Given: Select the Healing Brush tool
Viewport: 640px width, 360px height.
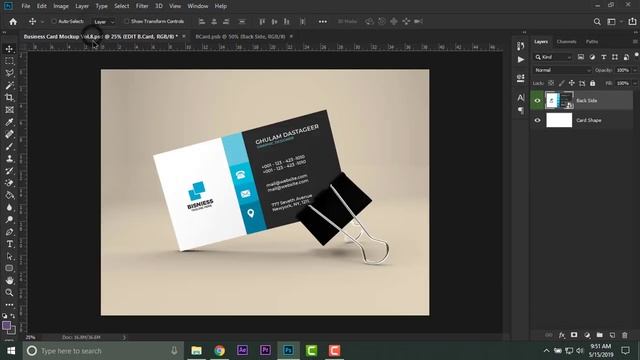Looking at the screenshot, I should pyautogui.click(x=9, y=134).
